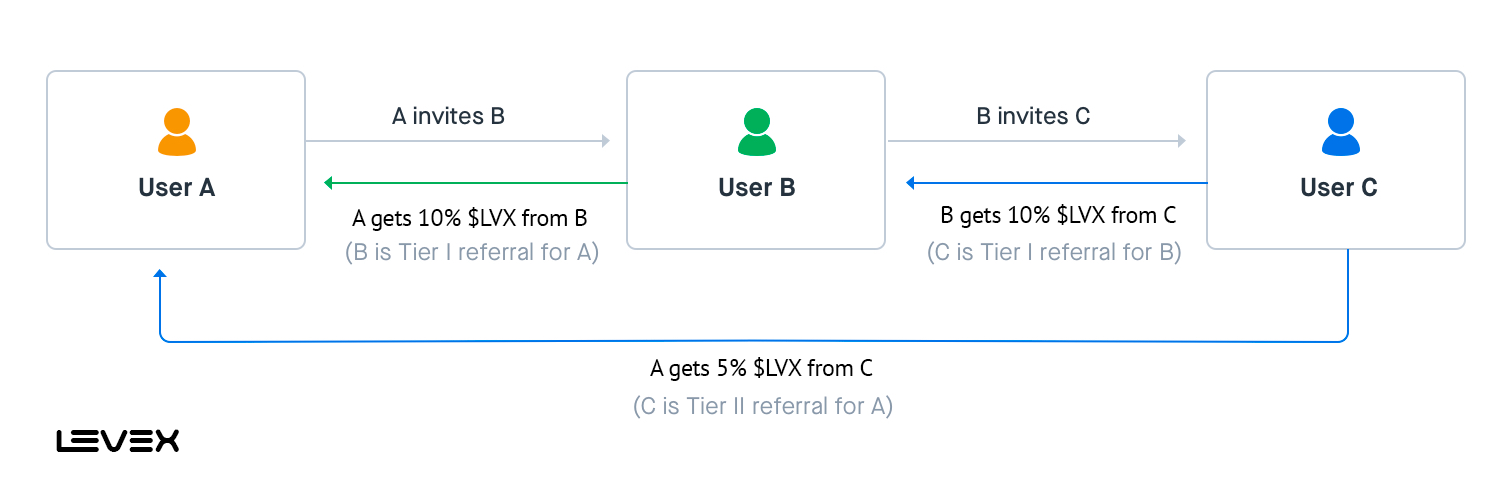The image size is (1500, 482).
Task: Click the blue upward arrowhead below User A
Action: (160, 274)
